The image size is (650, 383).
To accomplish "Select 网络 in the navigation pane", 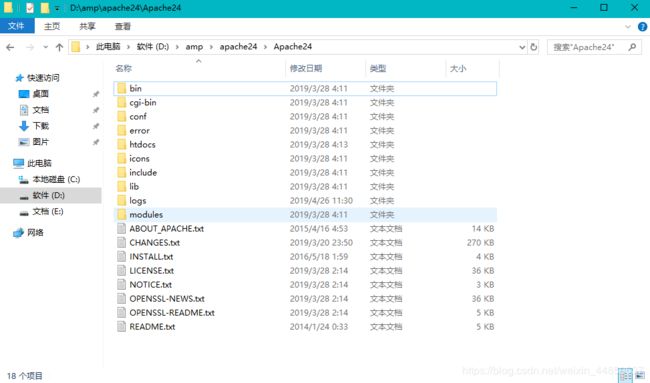I will [x=35, y=233].
